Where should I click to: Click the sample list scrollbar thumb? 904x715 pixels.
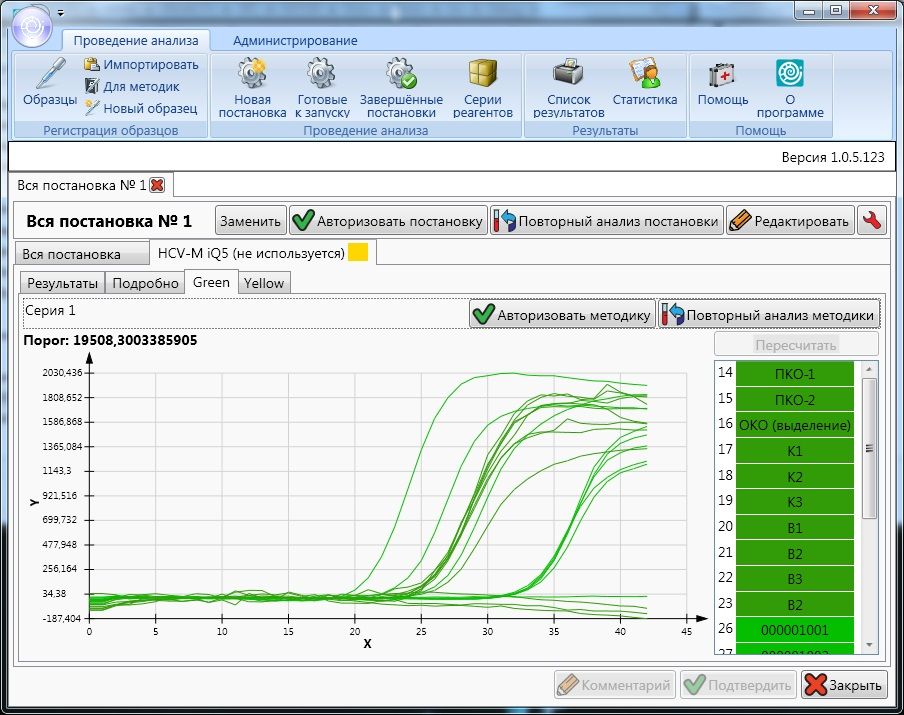(869, 449)
